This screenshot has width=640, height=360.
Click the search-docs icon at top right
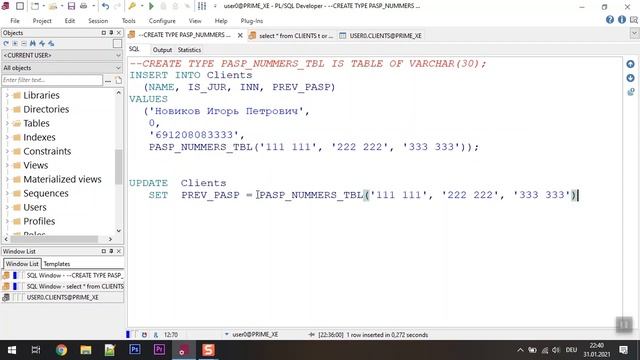(x=633, y=20)
